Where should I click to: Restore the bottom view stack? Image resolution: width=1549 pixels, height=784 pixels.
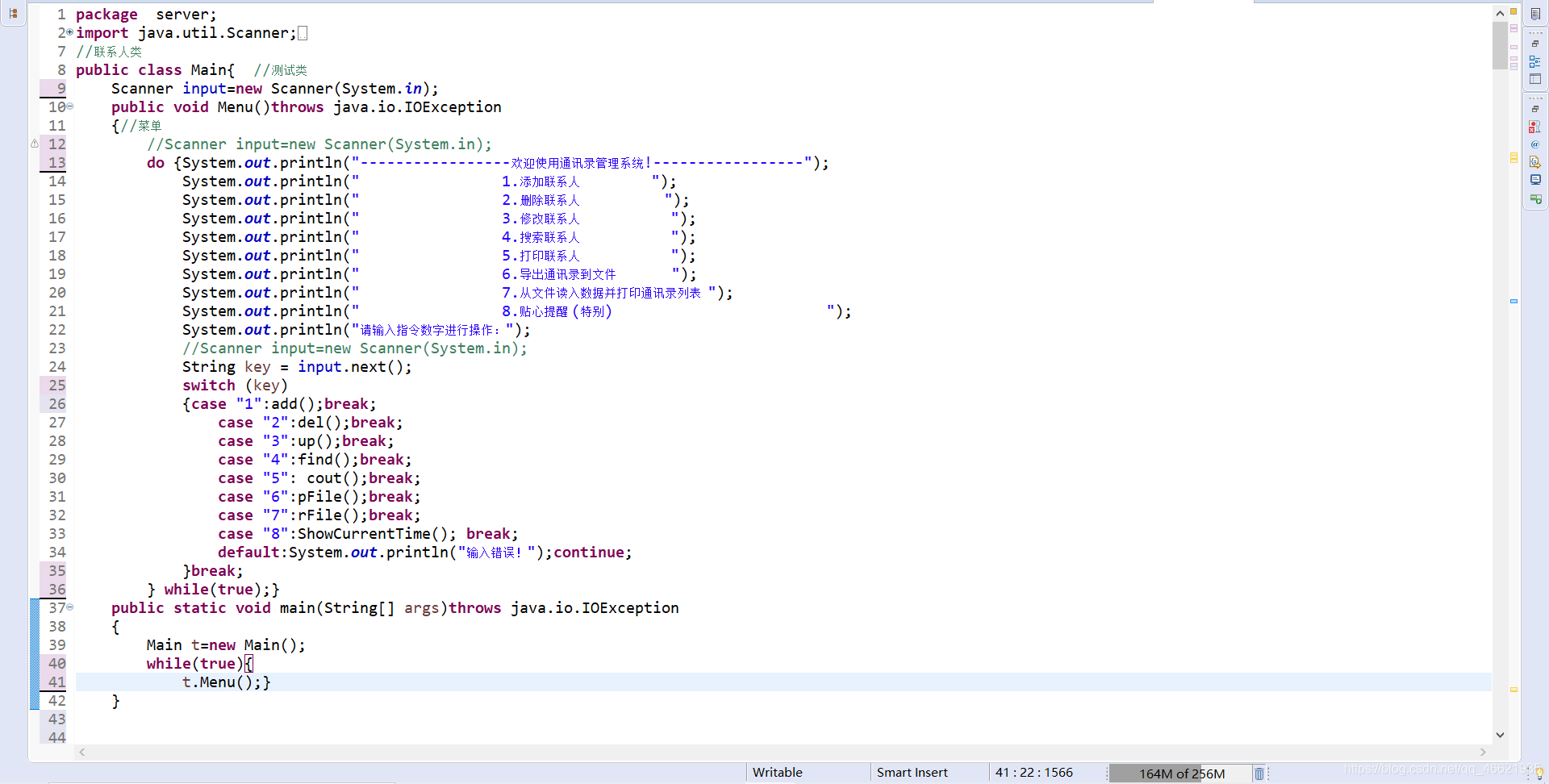click(1535, 109)
